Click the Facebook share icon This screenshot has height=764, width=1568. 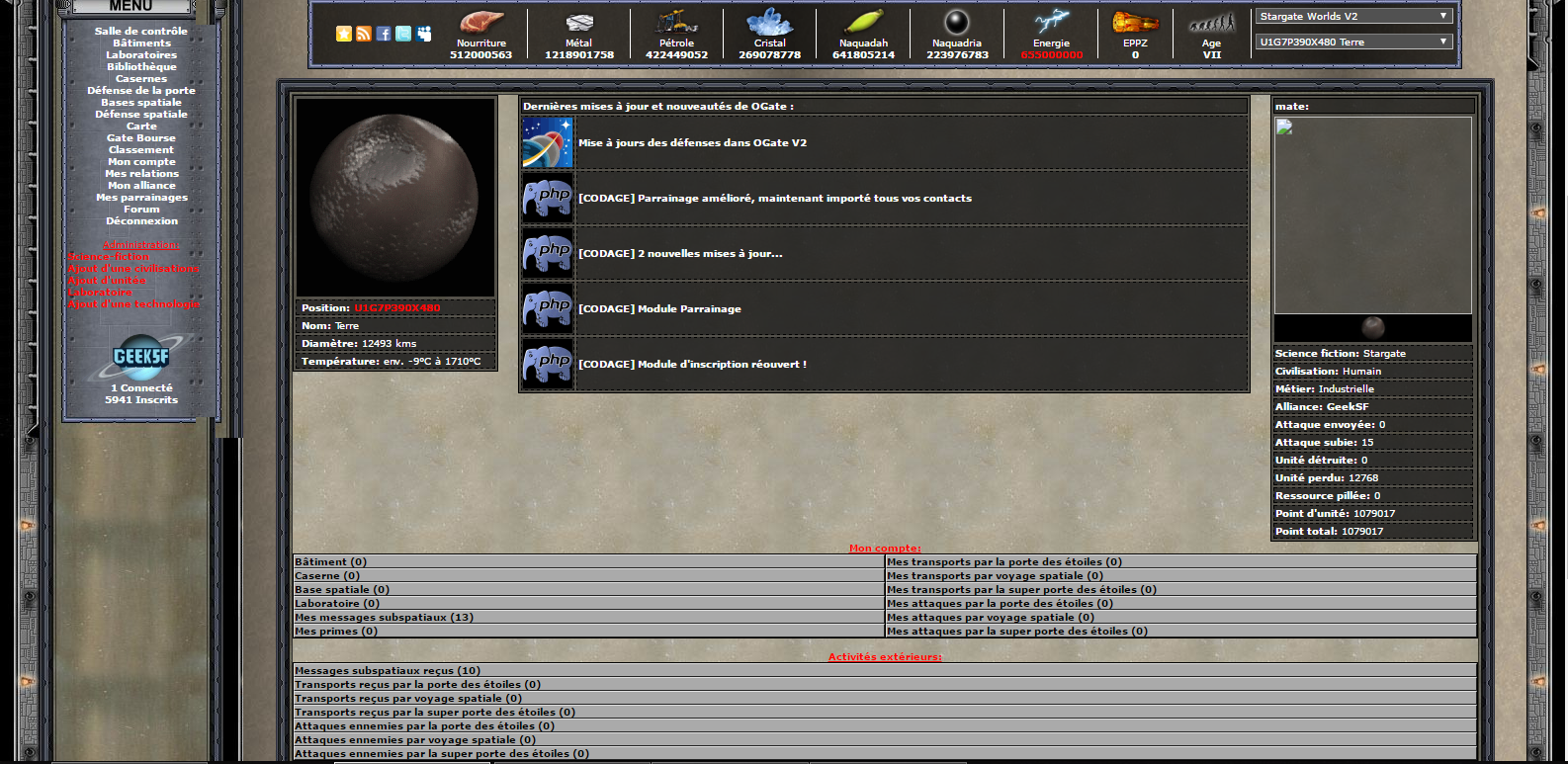384,34
